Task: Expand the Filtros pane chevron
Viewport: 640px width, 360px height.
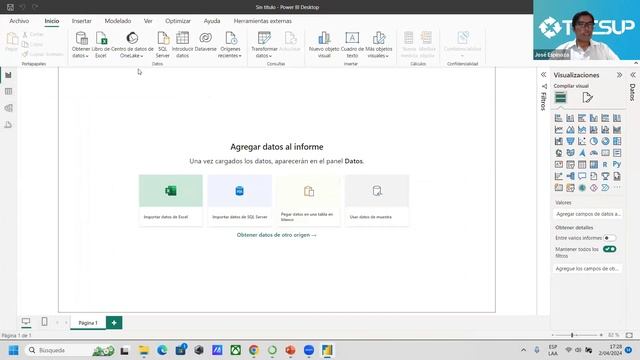Action: pyautogui.click(x=543, y=75)
